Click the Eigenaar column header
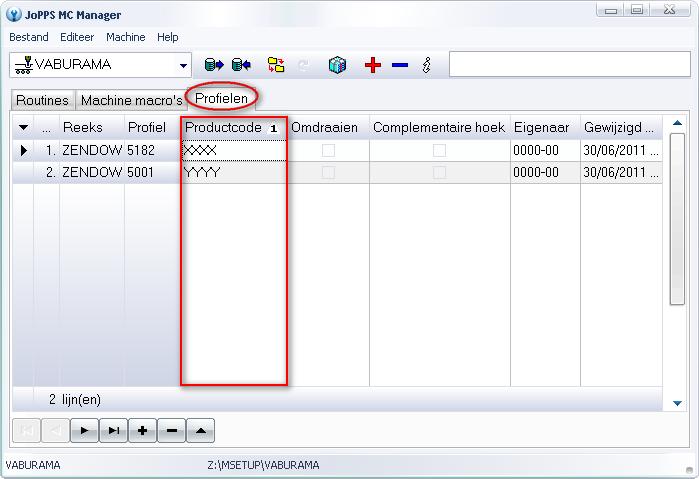This screenshot has width=699, height=479. 545,128
